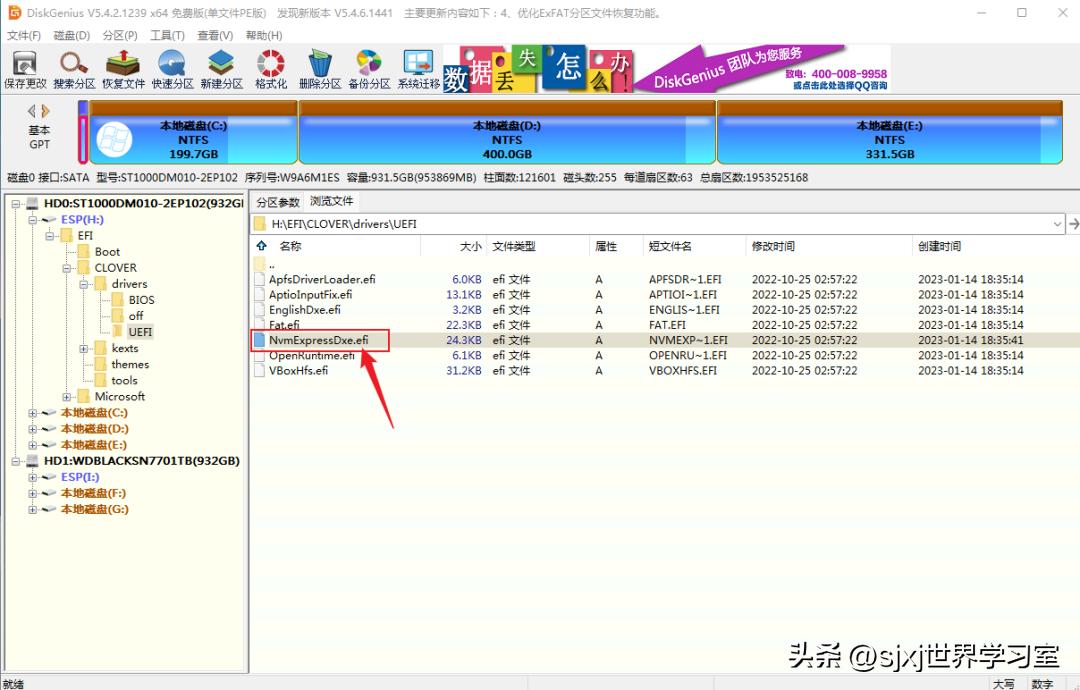The width and height of the screenshot is (1080, 690).
Task: Select the UEFI folder in the tree
Action: tap(139, 331)
